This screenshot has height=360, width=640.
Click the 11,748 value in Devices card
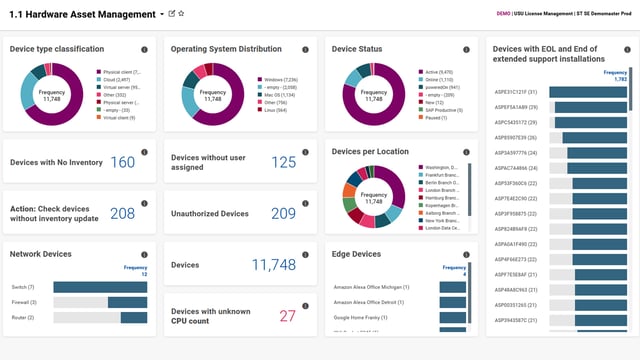click(274, 265)
